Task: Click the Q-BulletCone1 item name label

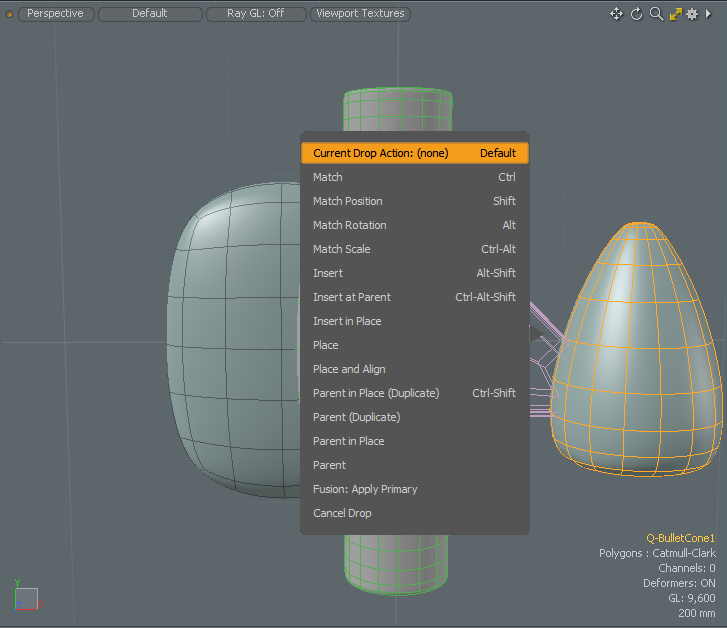Action: pyautogui.click(x=680, y=538)
